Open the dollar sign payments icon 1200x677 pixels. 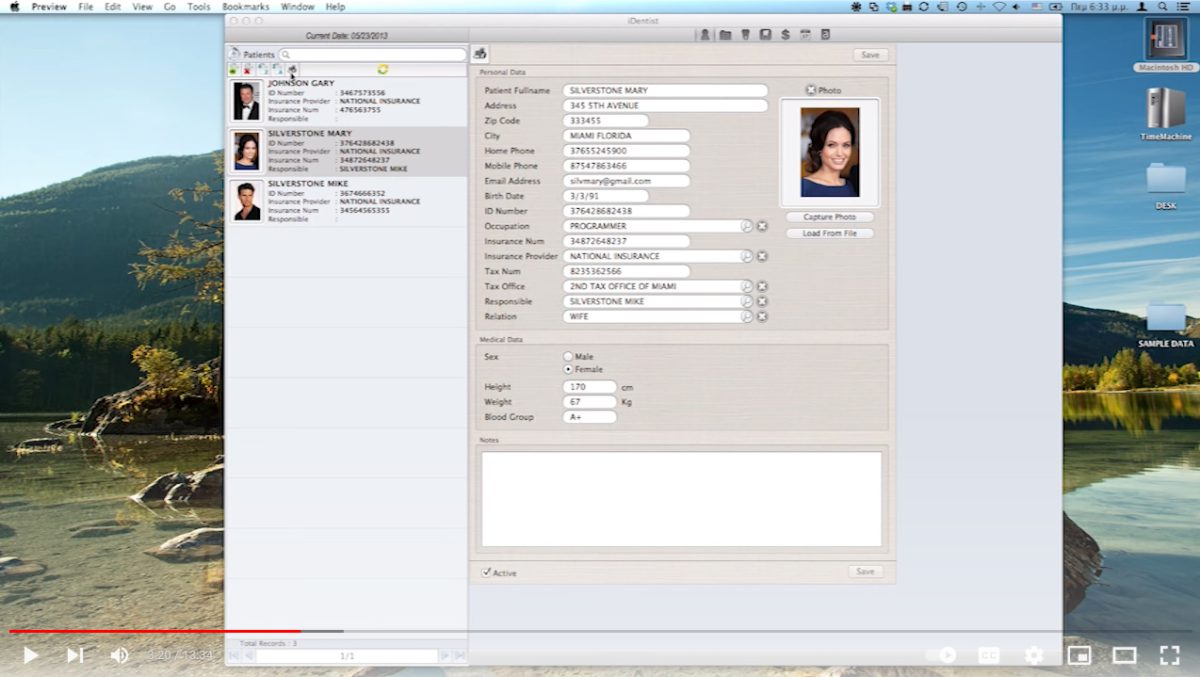tap(785, 35)
